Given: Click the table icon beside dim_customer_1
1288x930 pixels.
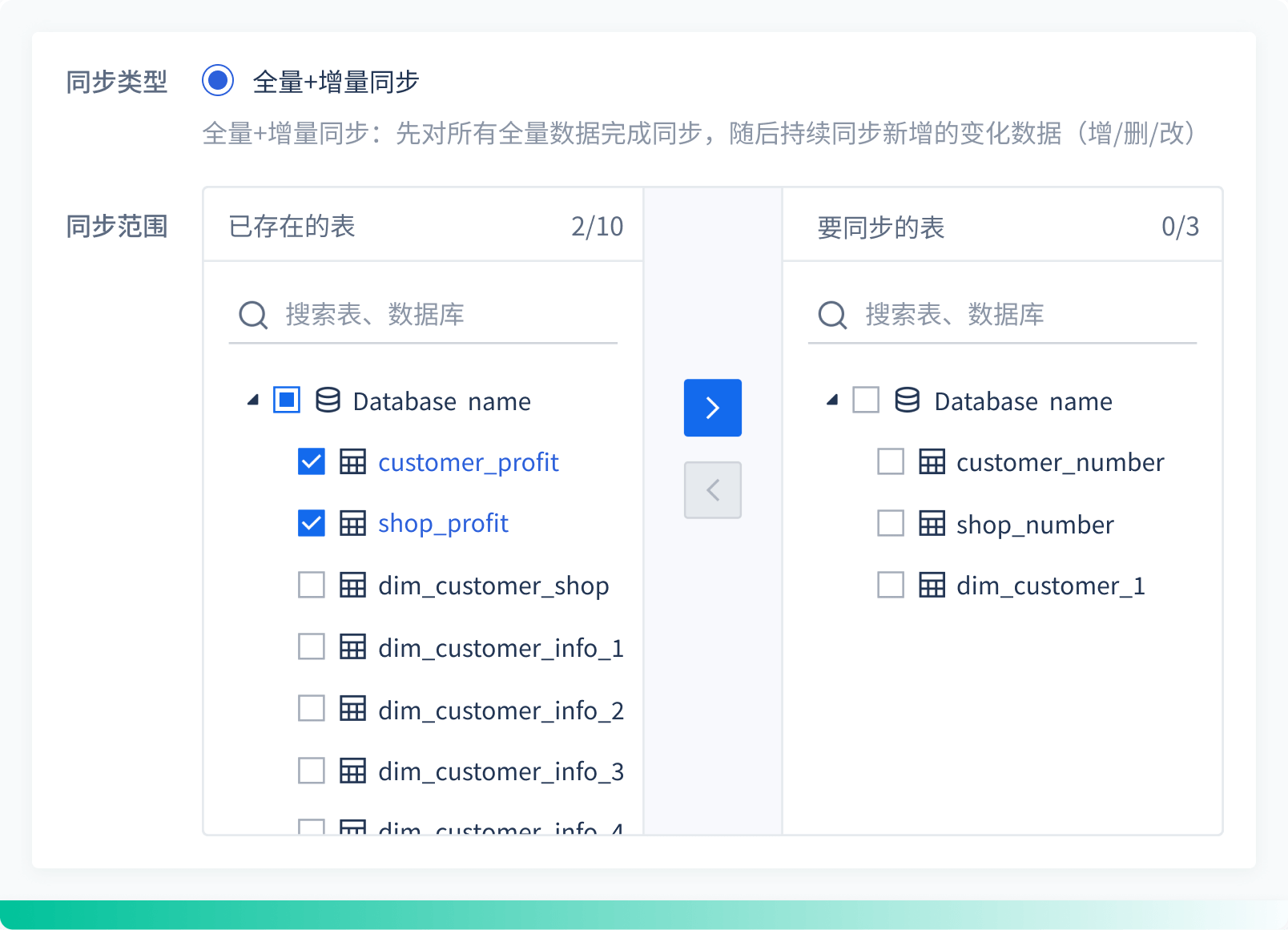Looking at the screenshot, I should (932, 586).
